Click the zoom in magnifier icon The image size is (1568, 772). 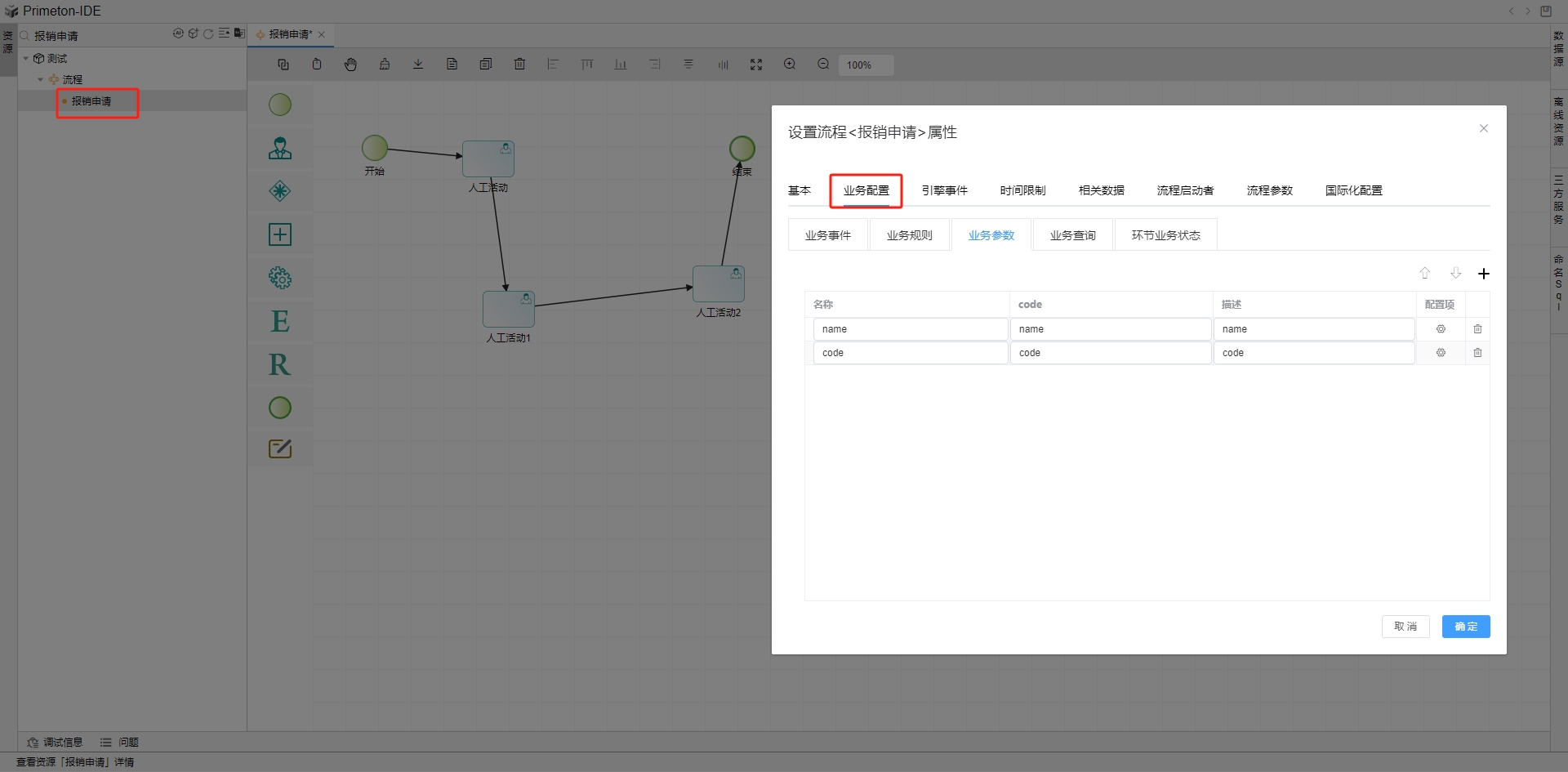790,65
